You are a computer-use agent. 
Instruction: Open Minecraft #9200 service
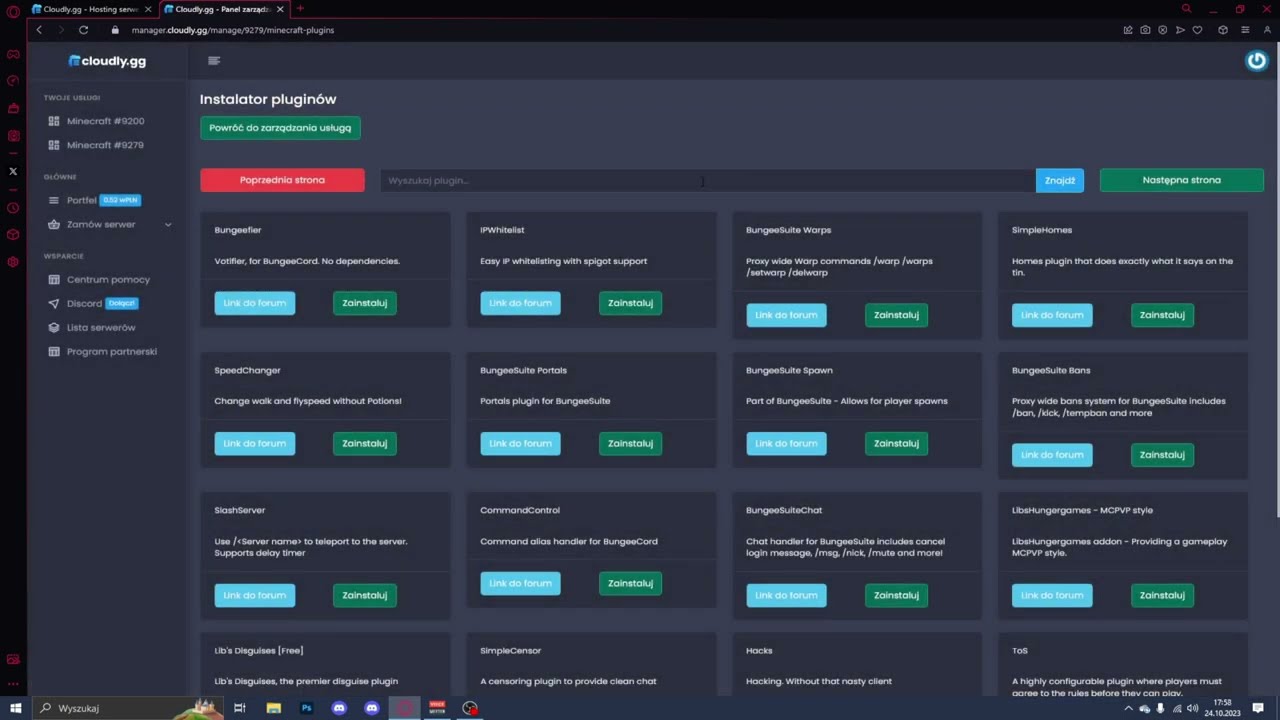tap(105, 121)
